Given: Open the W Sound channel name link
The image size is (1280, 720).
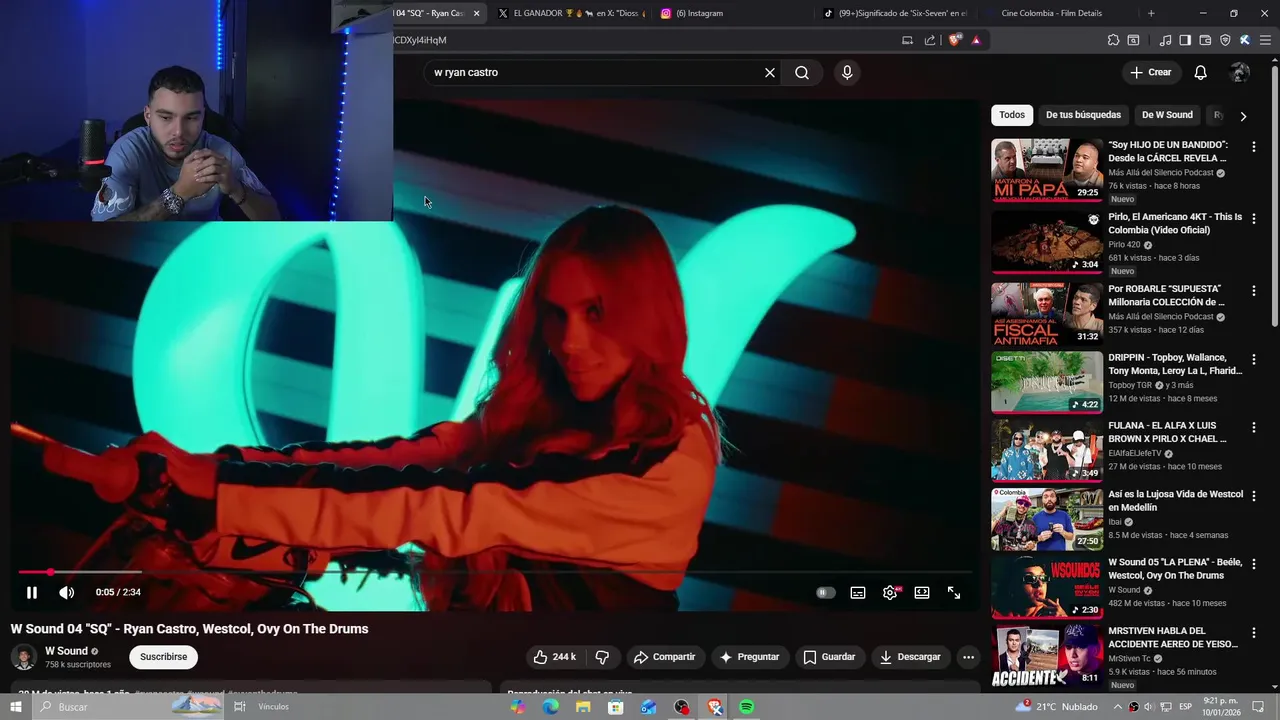Looking at the screenshot, I should [66, 651].
